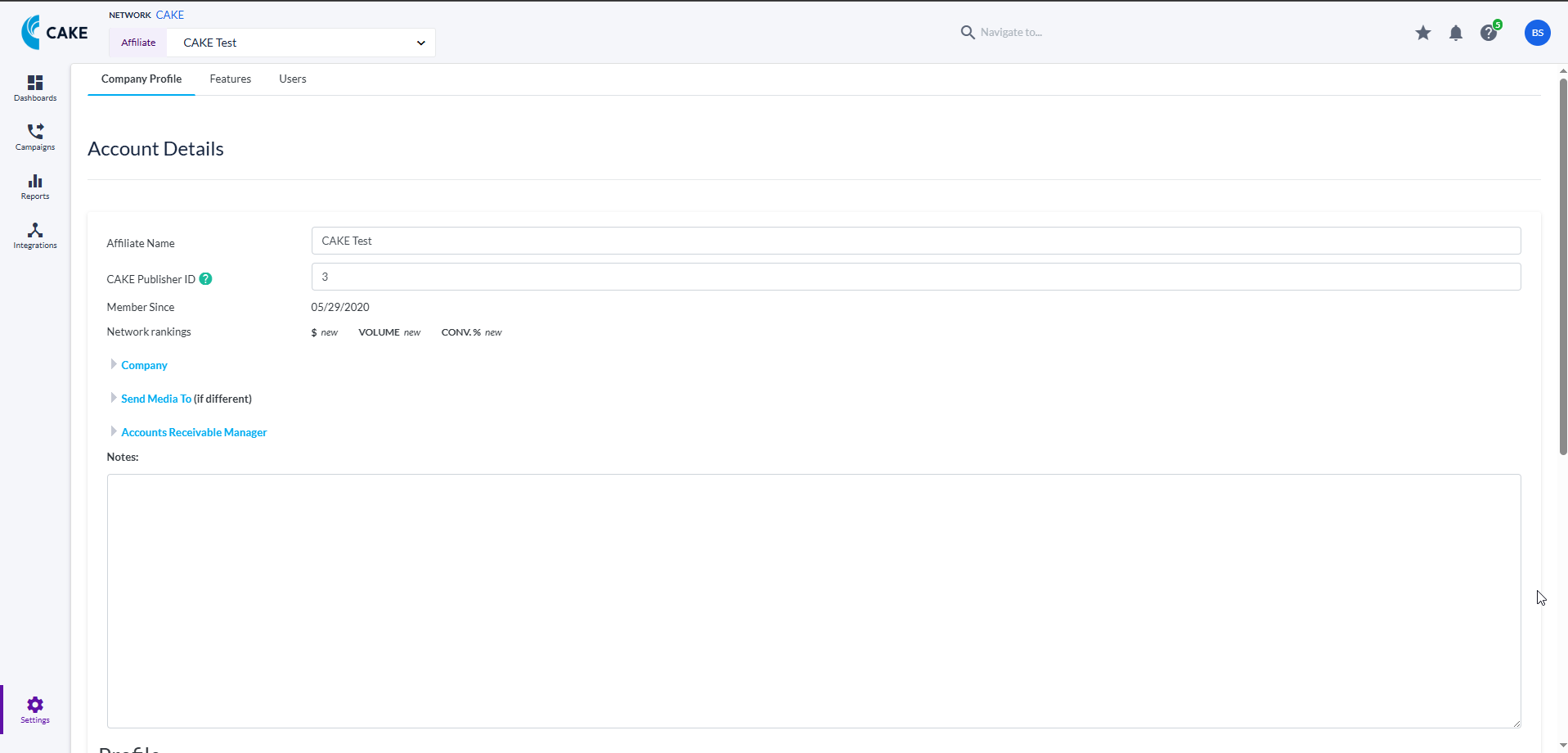The height and width of the screenshot is (753, 1568).
Task: Switch to the Company Profile tab
Action: pos(142,79)
